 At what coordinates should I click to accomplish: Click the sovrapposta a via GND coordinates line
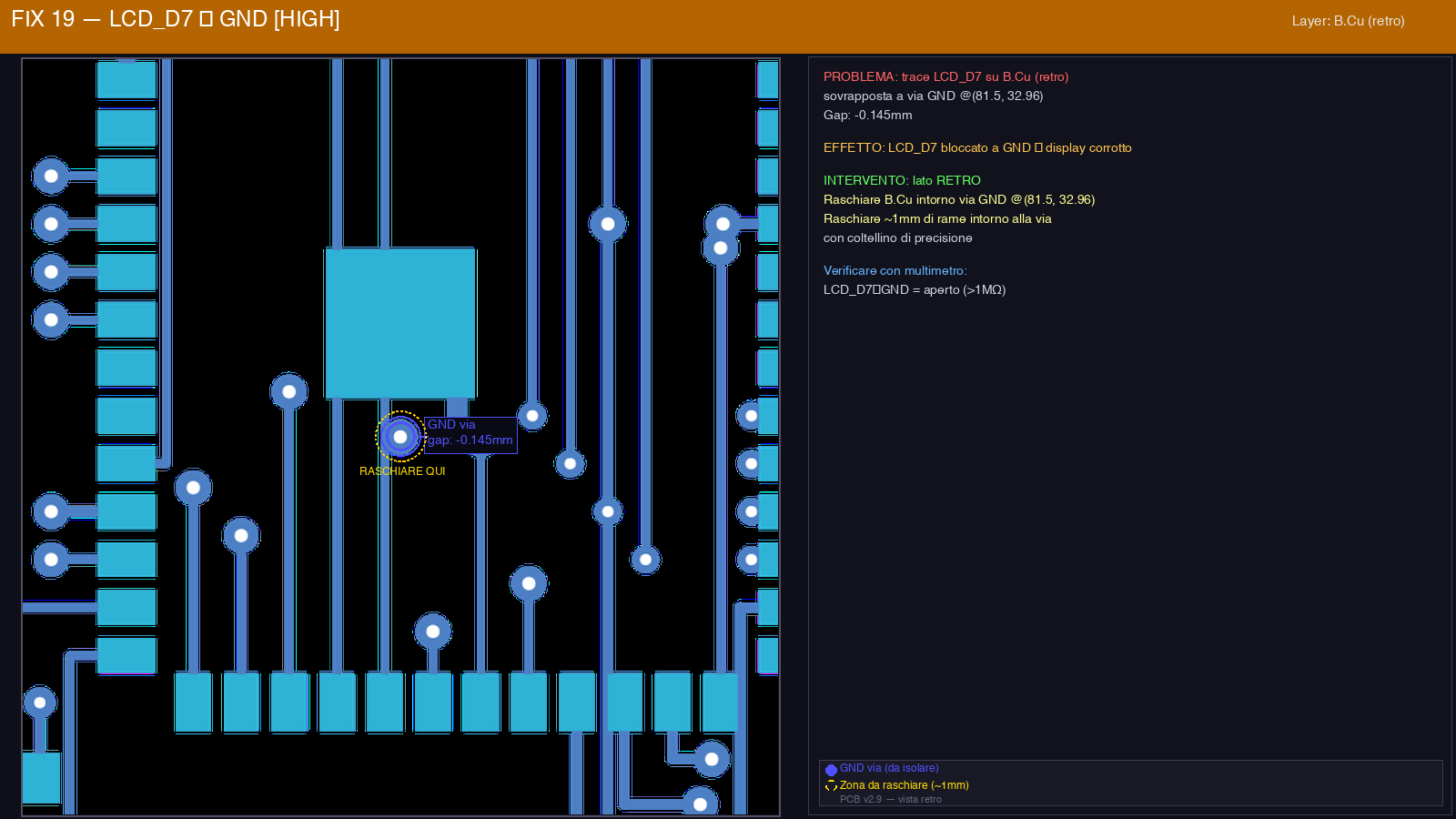[x=933, y=96]
